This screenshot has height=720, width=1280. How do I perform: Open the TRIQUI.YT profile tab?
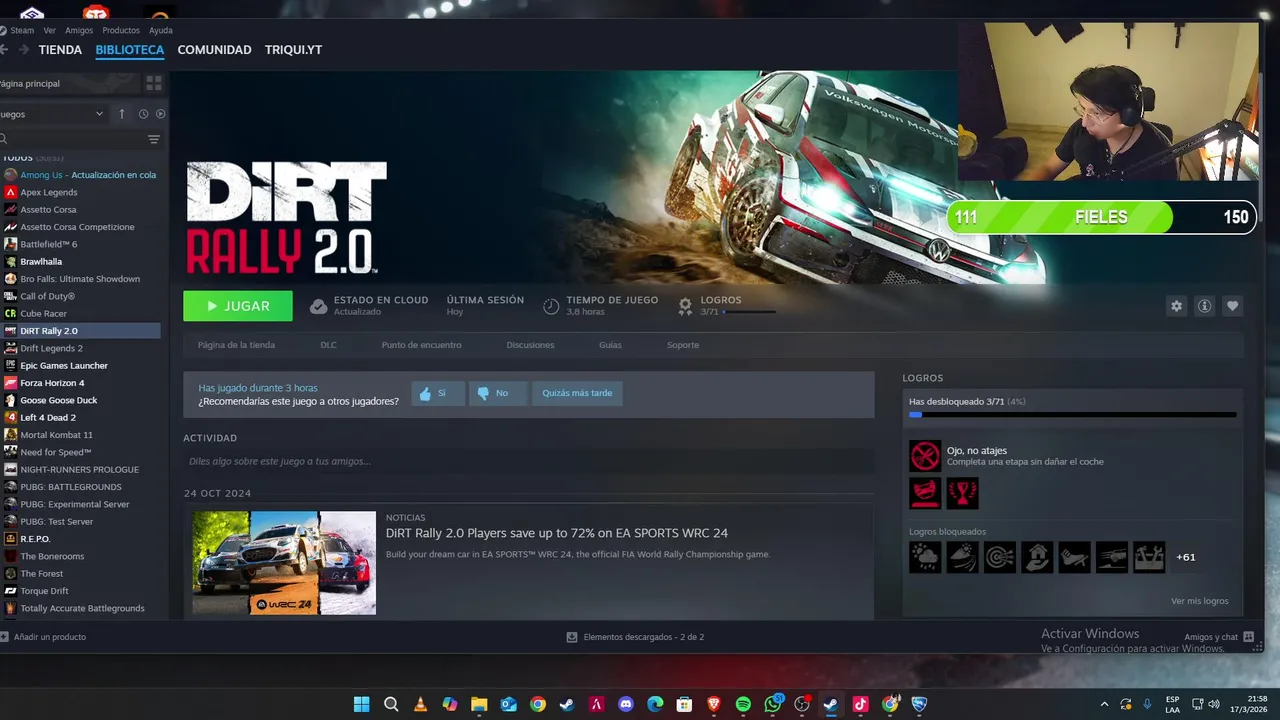(293, 49)
